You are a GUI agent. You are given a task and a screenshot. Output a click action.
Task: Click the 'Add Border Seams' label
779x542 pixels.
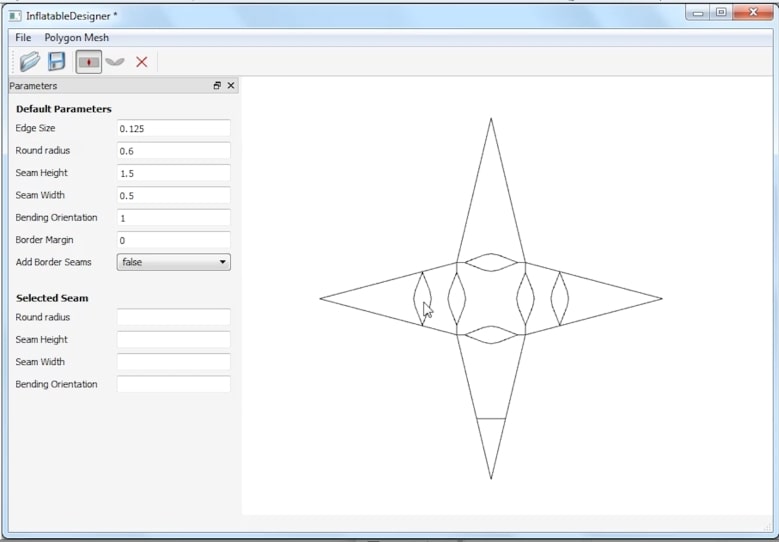(54, 262)
